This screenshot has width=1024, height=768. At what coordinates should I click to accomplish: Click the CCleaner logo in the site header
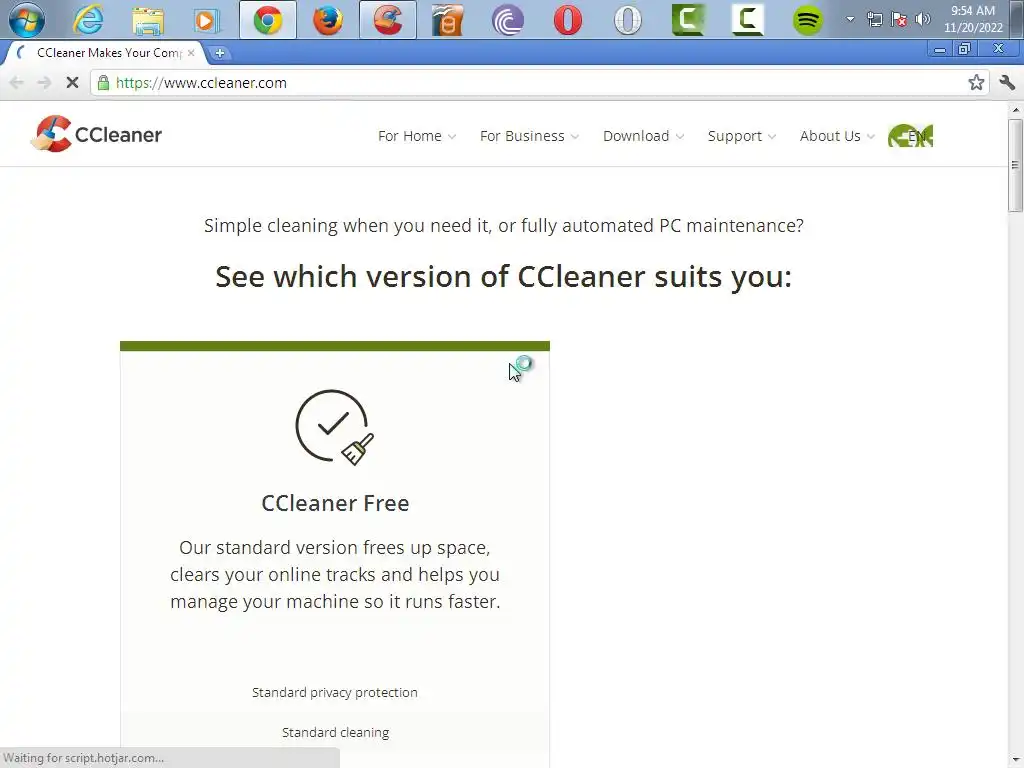[x=96, y=135]
